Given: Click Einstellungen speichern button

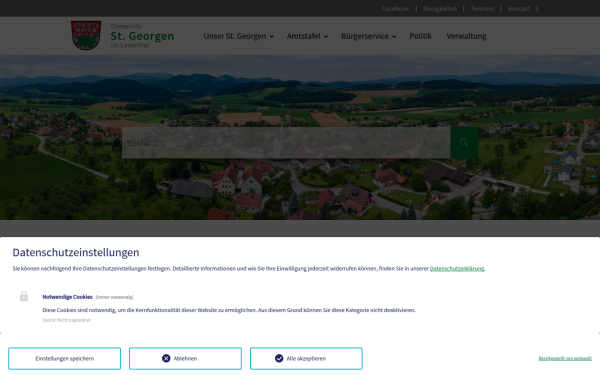Looking at the screenshot, I should (x=64, y=359).
